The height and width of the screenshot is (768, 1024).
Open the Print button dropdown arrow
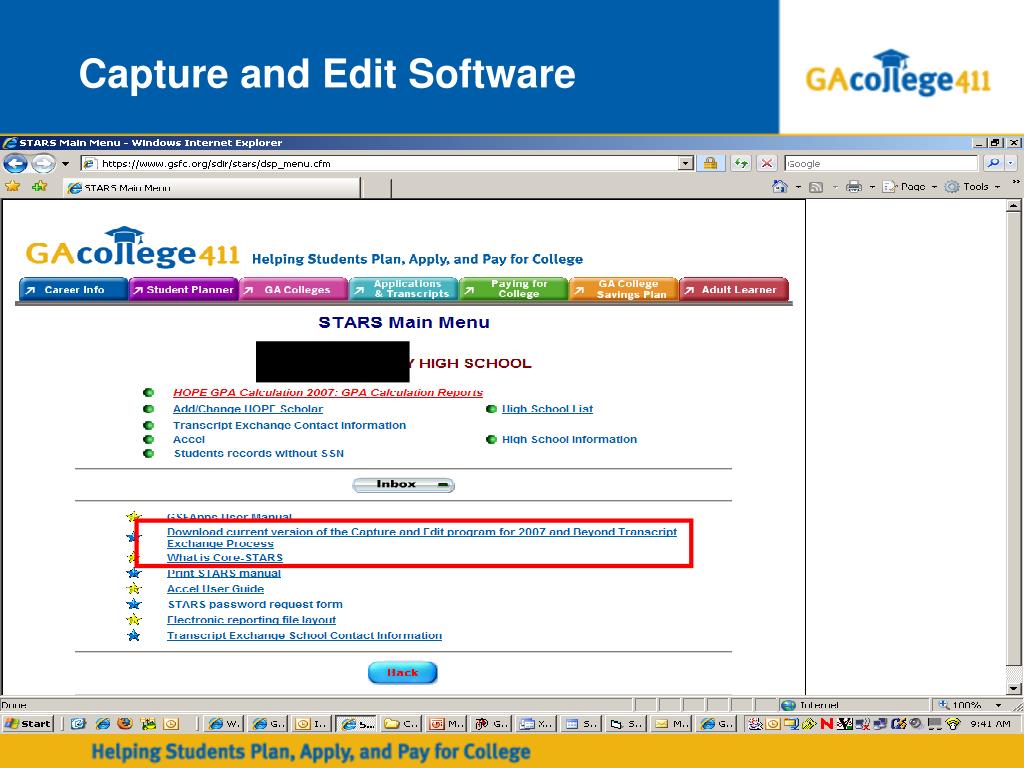tap(872, 187)
